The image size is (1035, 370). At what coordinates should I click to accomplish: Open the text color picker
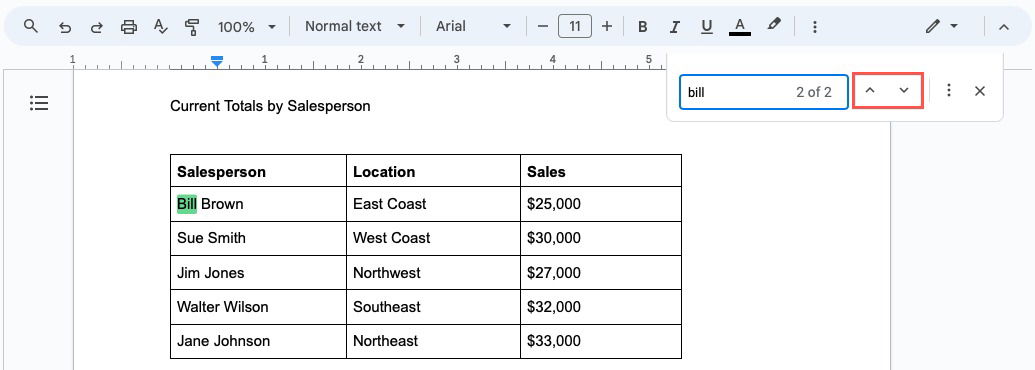pyautogui.click(x=740, y=27)
